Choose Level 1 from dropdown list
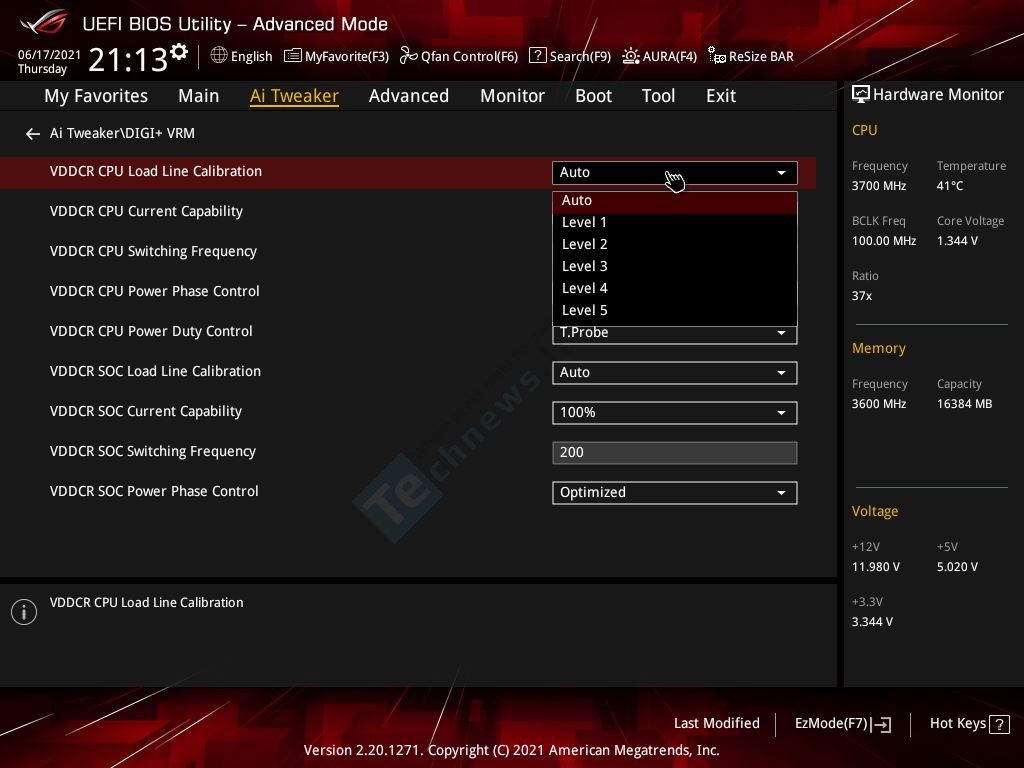This screenshot has height=768, width=1024. [675, 223]
